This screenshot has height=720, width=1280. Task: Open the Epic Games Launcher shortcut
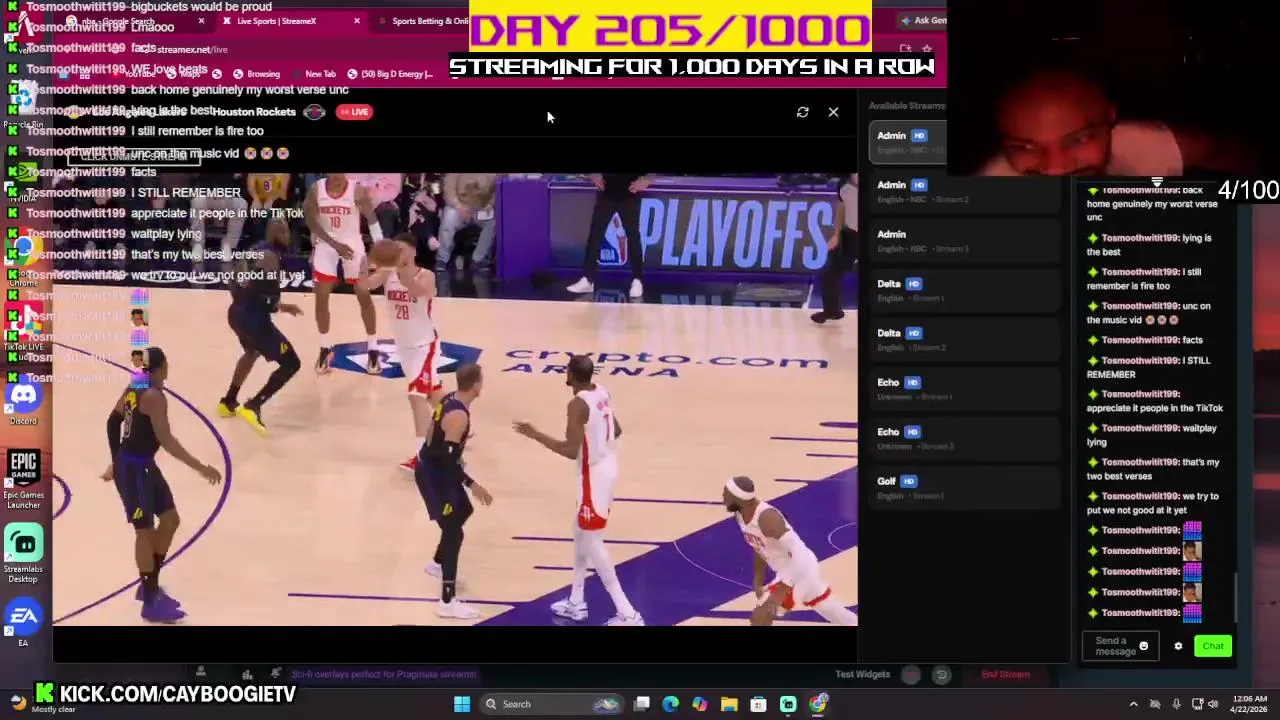[23, 480]
